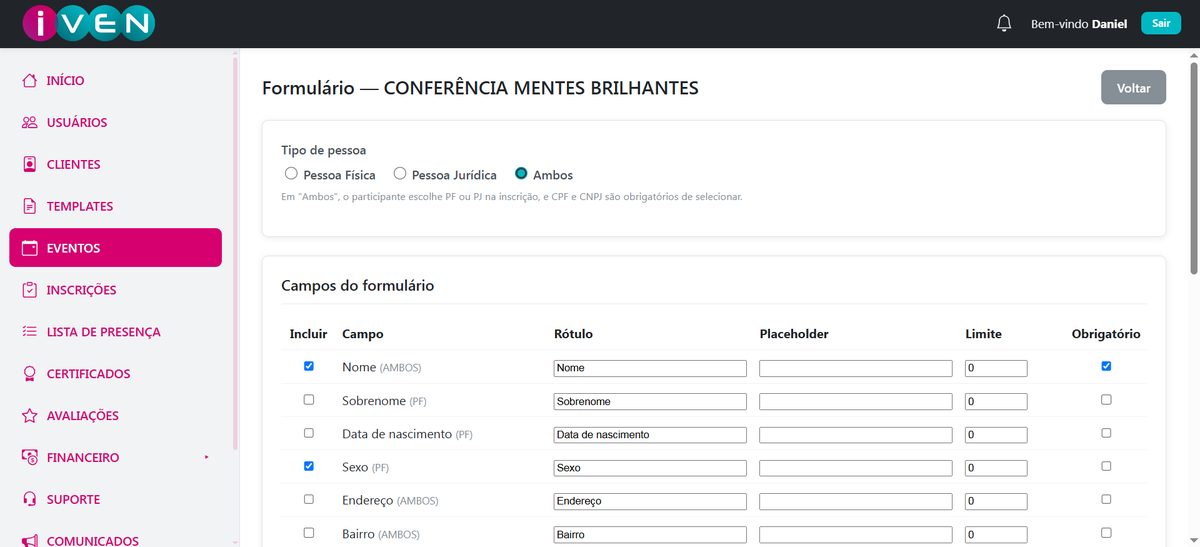Uncheck Incluir for Sexo field

tap(308, 466)
